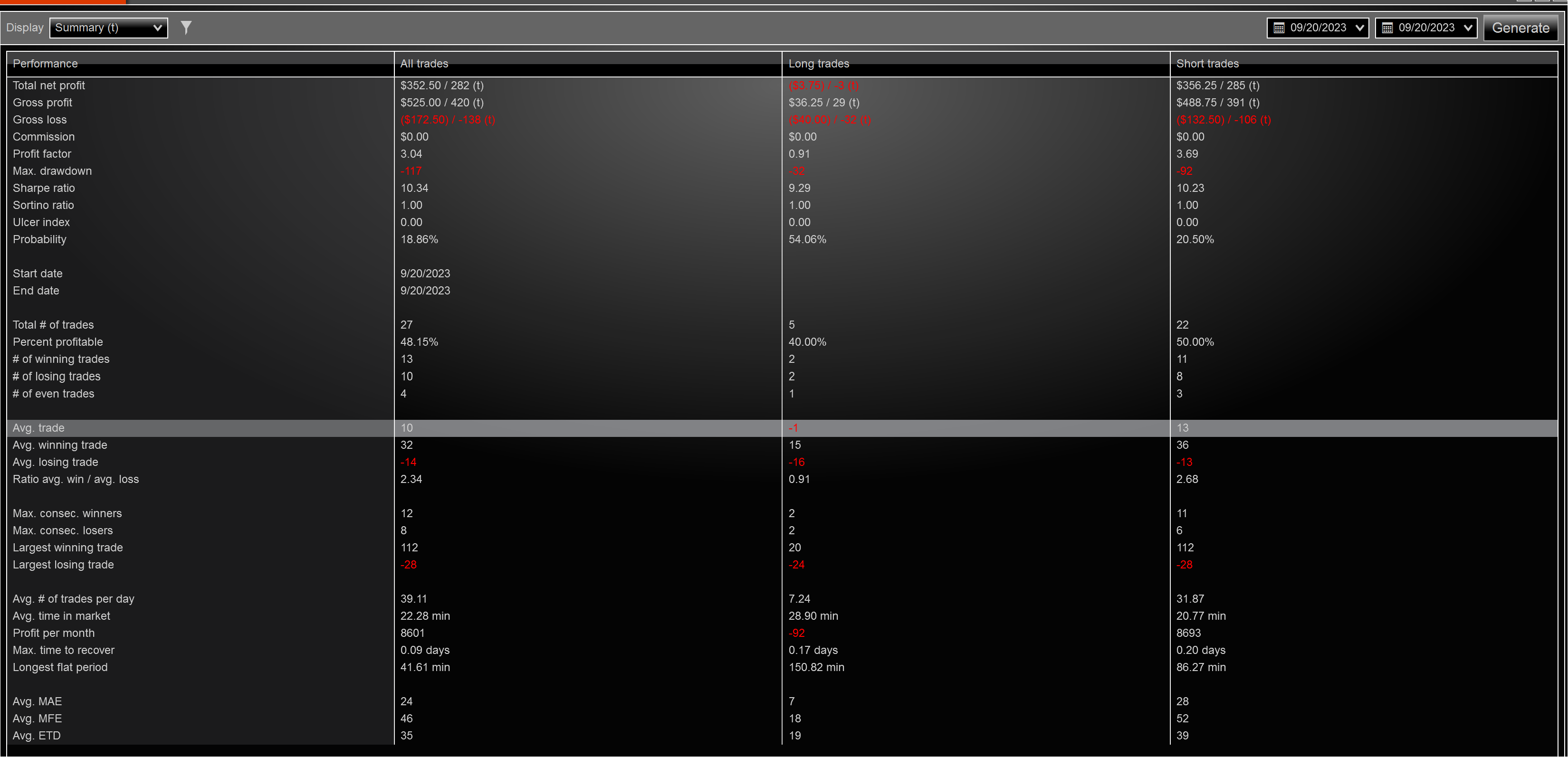Click the Max. drawdown row label
The width and height of the screenshot is (1568, 757).
52,171
